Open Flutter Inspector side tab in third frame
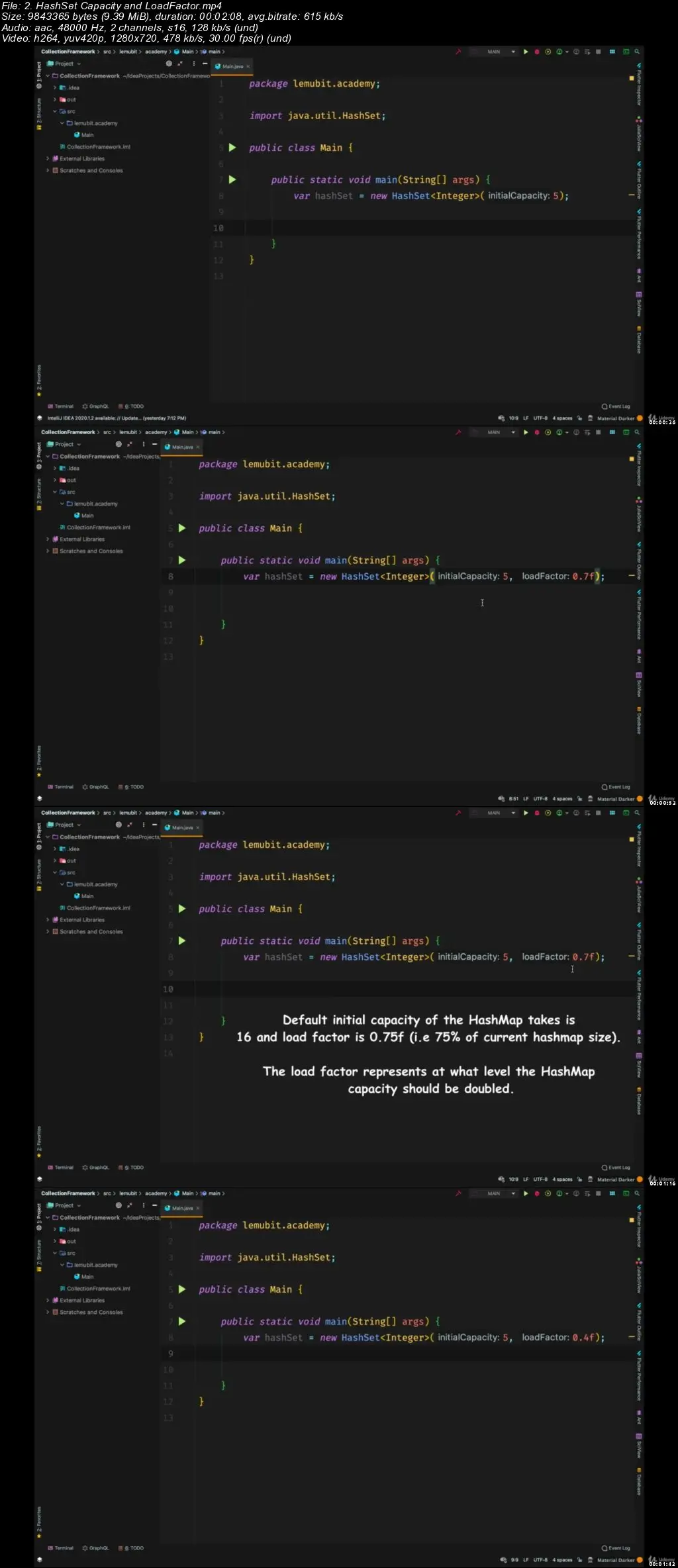 coord(639,845)
